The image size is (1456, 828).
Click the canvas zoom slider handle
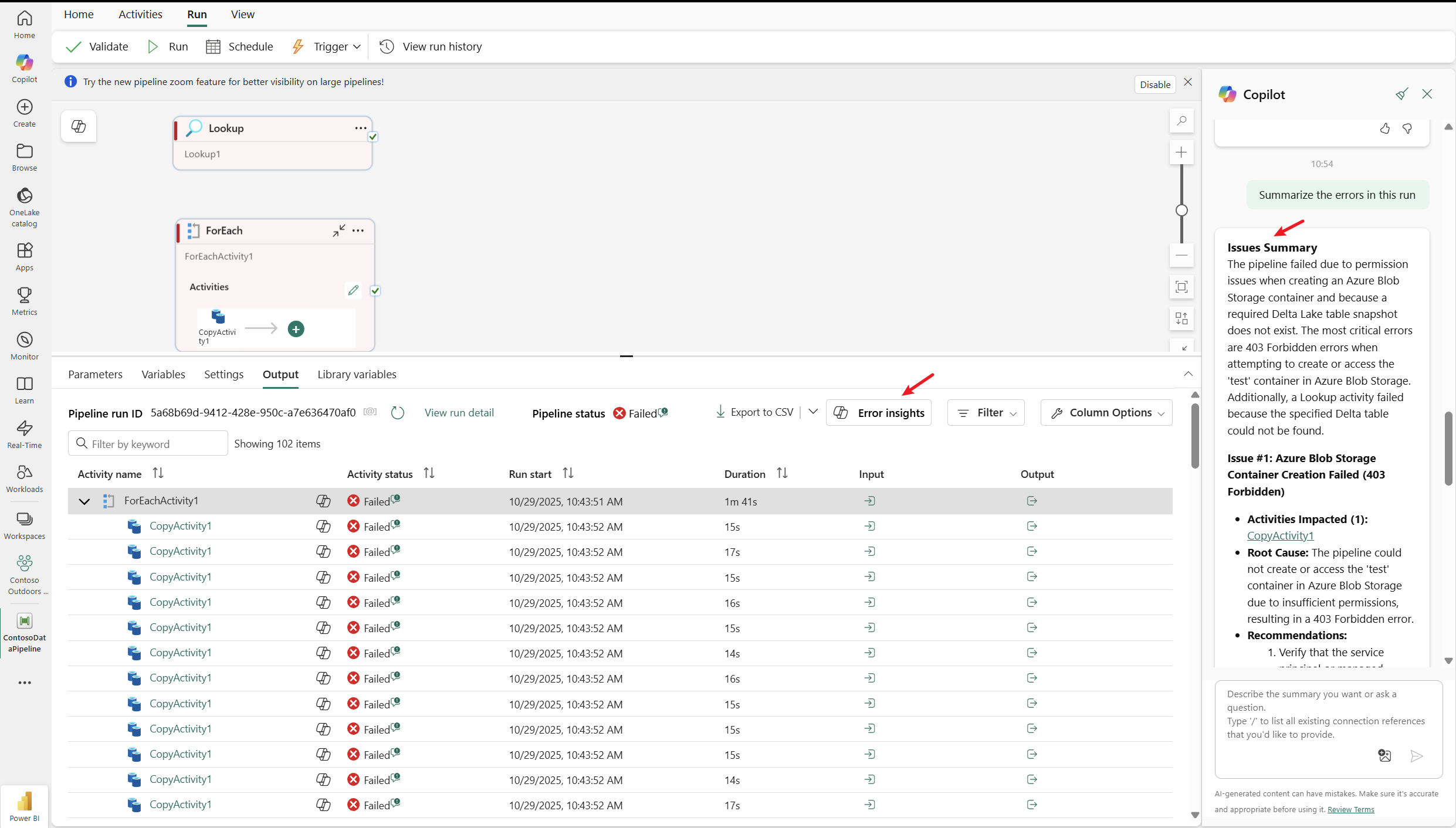[1181, 210]
